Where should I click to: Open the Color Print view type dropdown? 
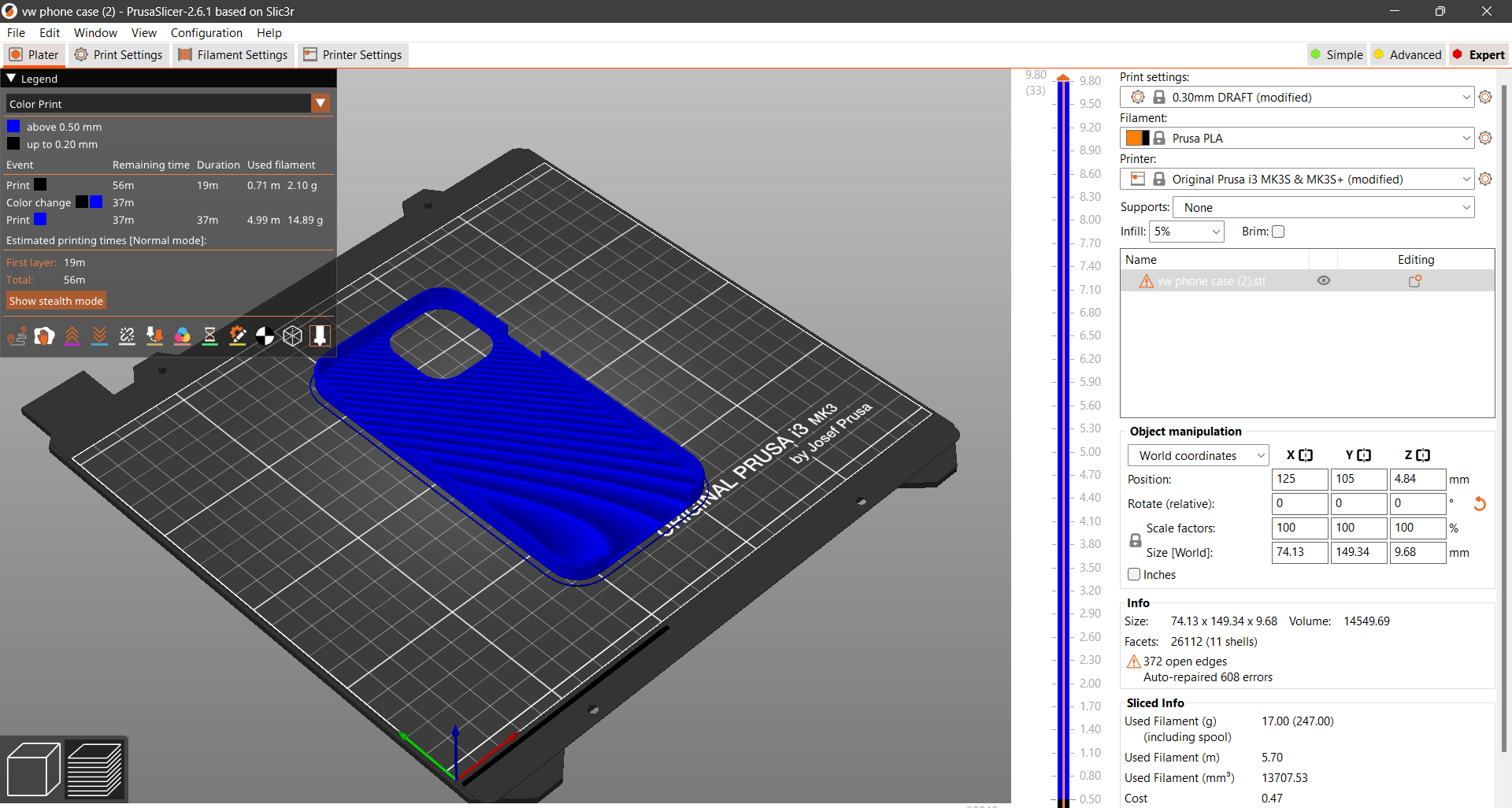click(x=321, y=103)
